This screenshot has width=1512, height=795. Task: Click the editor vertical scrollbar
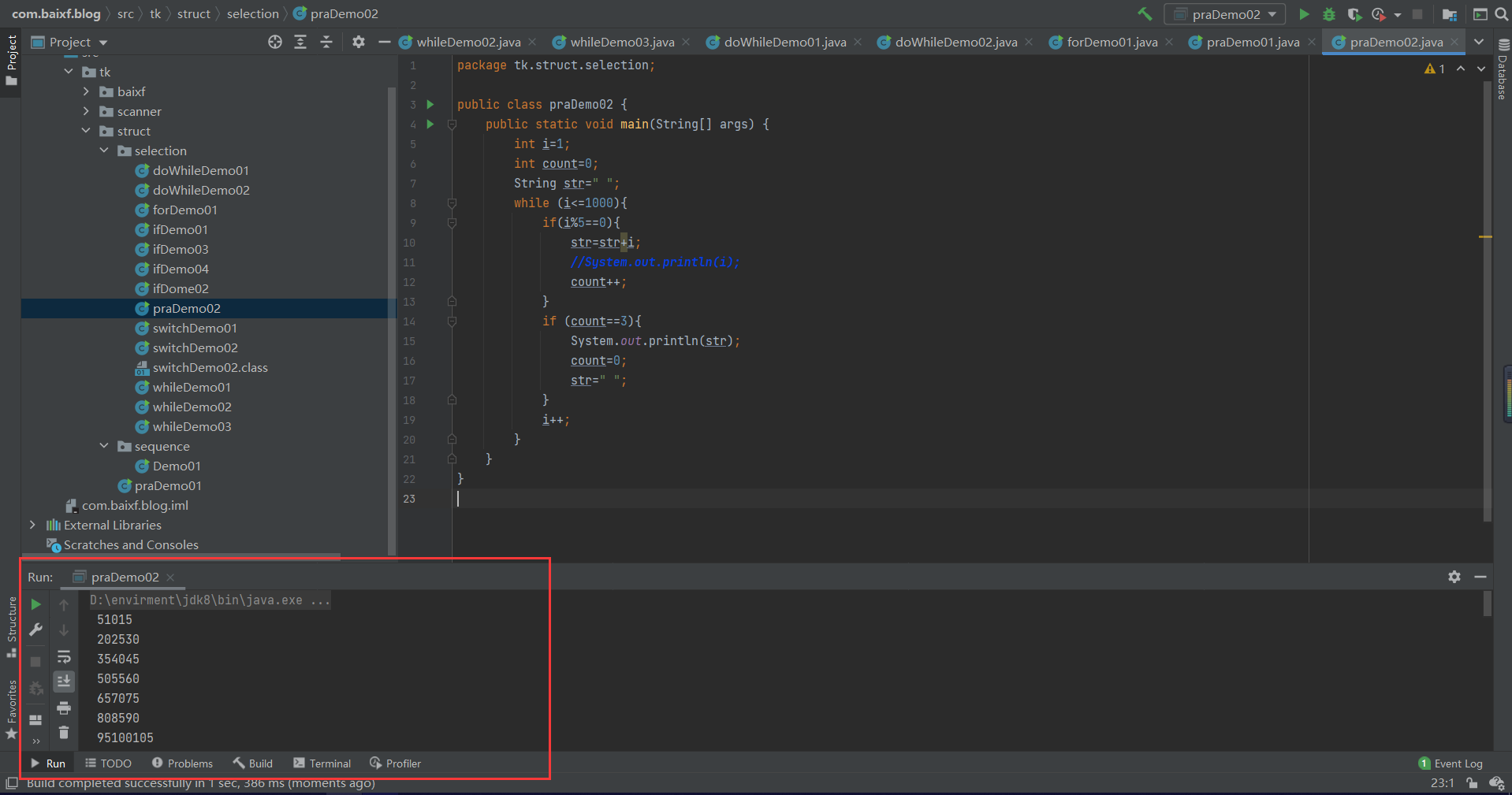(1487, 299)
